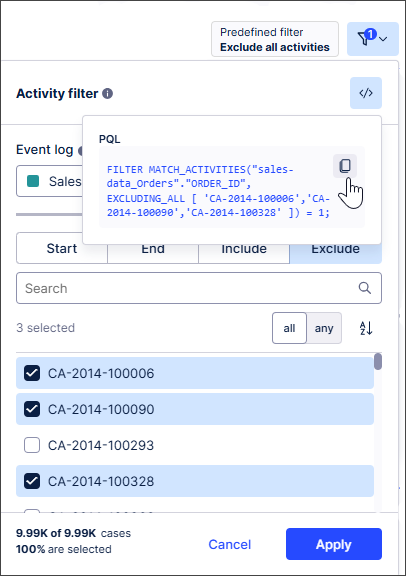Screen dimensions: 406x576
Task: Select the 'all' match option
Action: tap(289, 328)
